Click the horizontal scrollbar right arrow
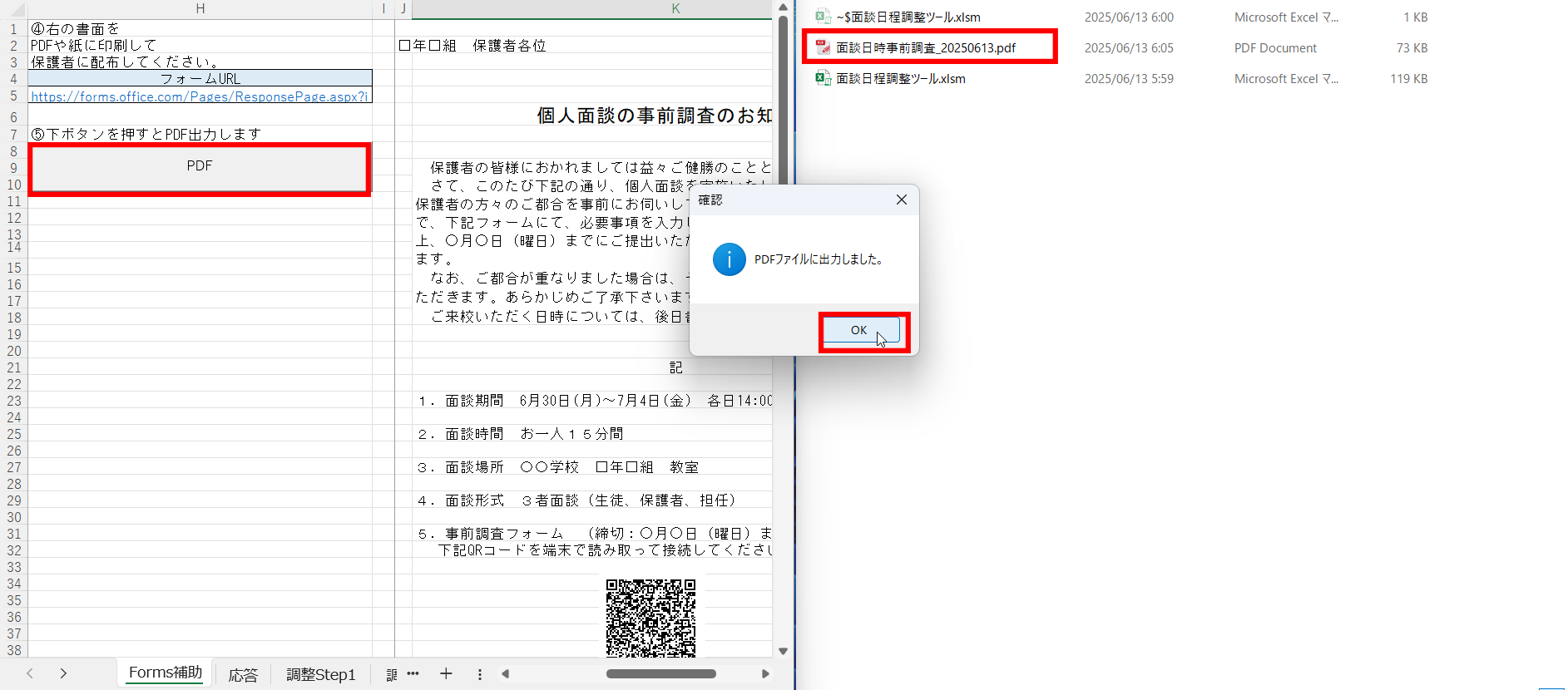 pyautogui.click(x=765, y=673)
